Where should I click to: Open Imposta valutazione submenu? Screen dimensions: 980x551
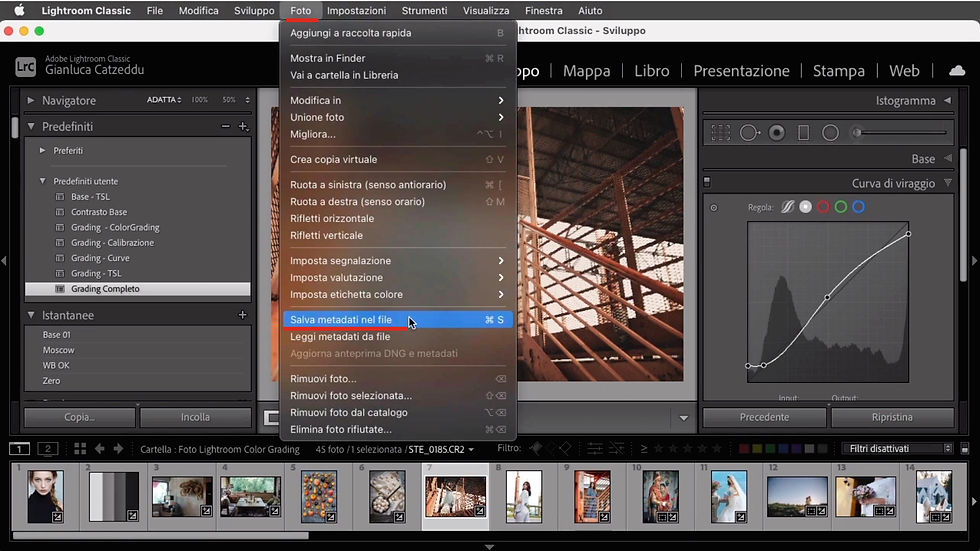point(398,277)
